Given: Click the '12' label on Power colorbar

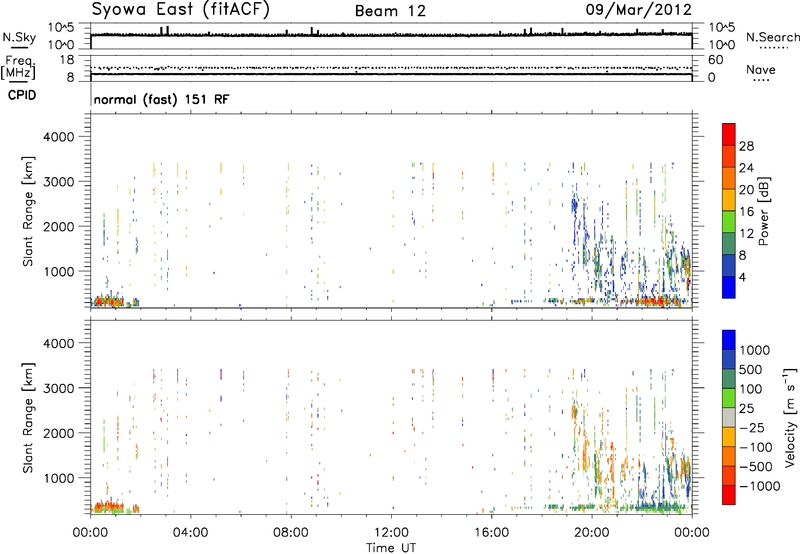Looking at the screenshot, I should coord(746,234).
